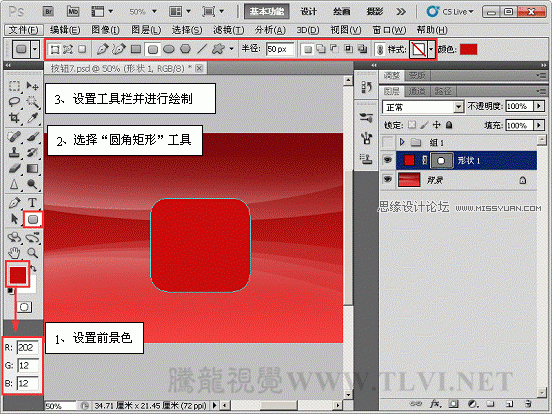
Task: Open opacity slider arrow
Action: point(539,106)
